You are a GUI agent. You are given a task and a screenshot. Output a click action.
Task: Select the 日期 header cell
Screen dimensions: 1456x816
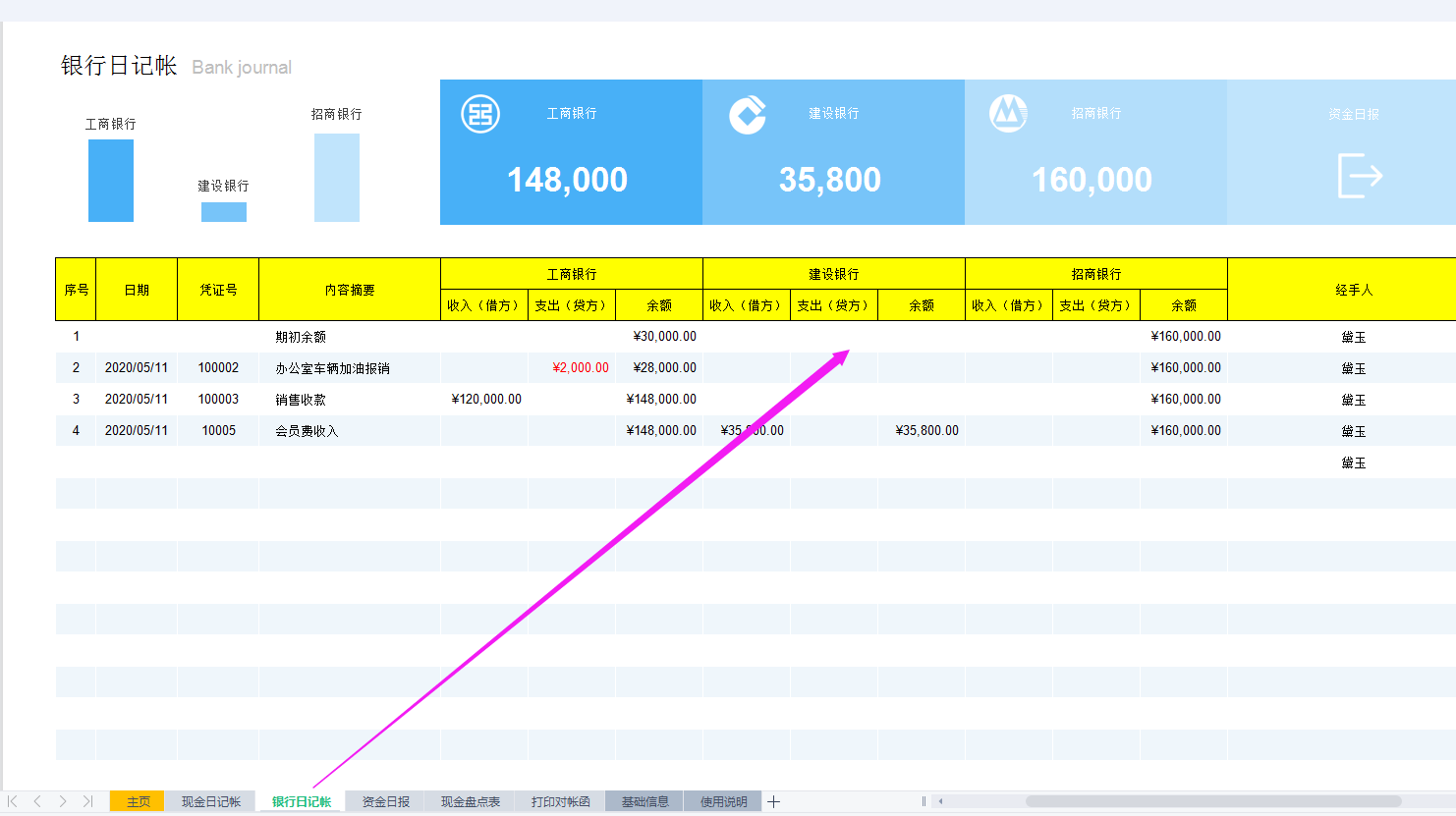[137, 290]
